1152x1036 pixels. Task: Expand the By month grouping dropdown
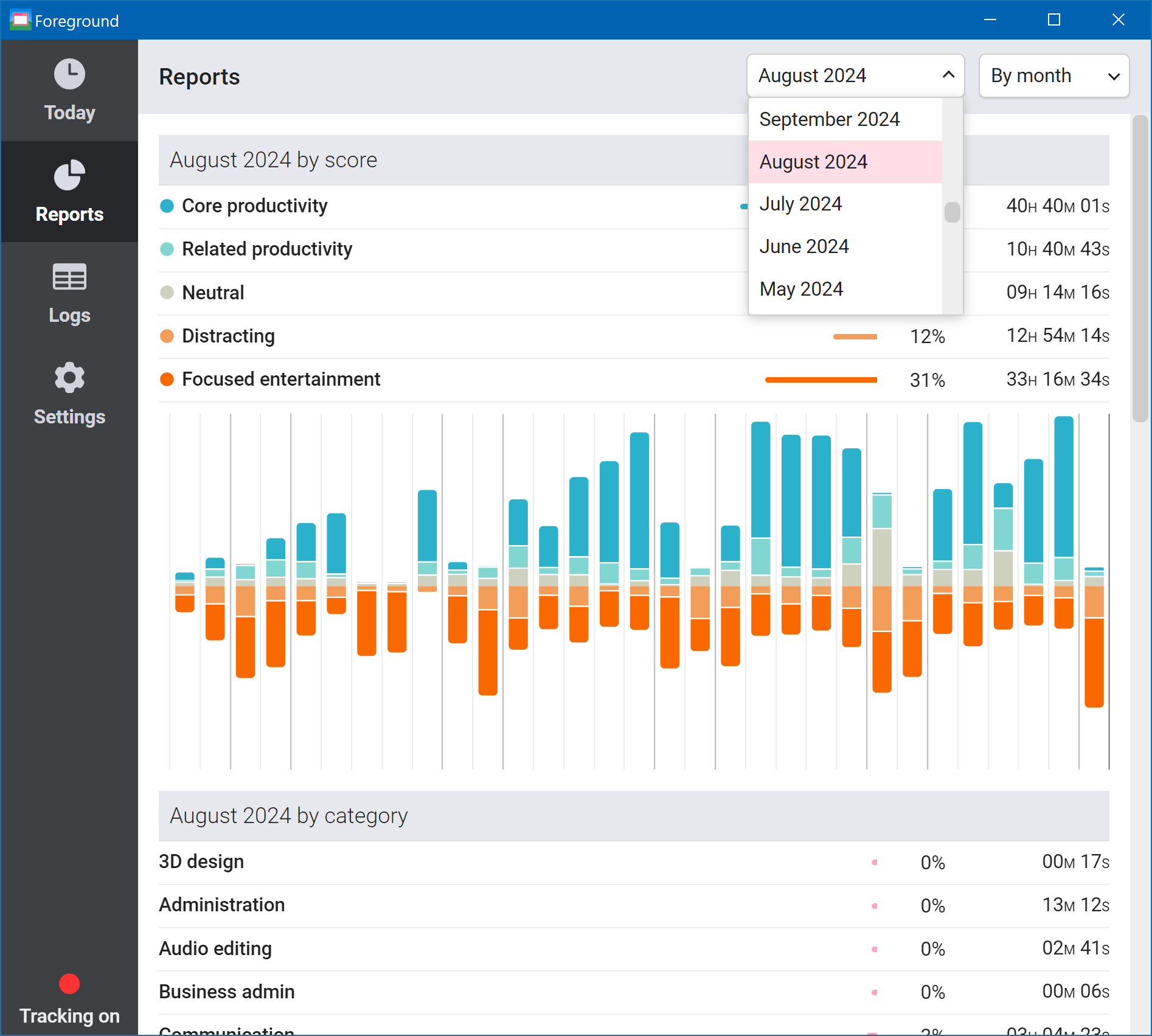pyautogui.click(x=1054, y=75)
